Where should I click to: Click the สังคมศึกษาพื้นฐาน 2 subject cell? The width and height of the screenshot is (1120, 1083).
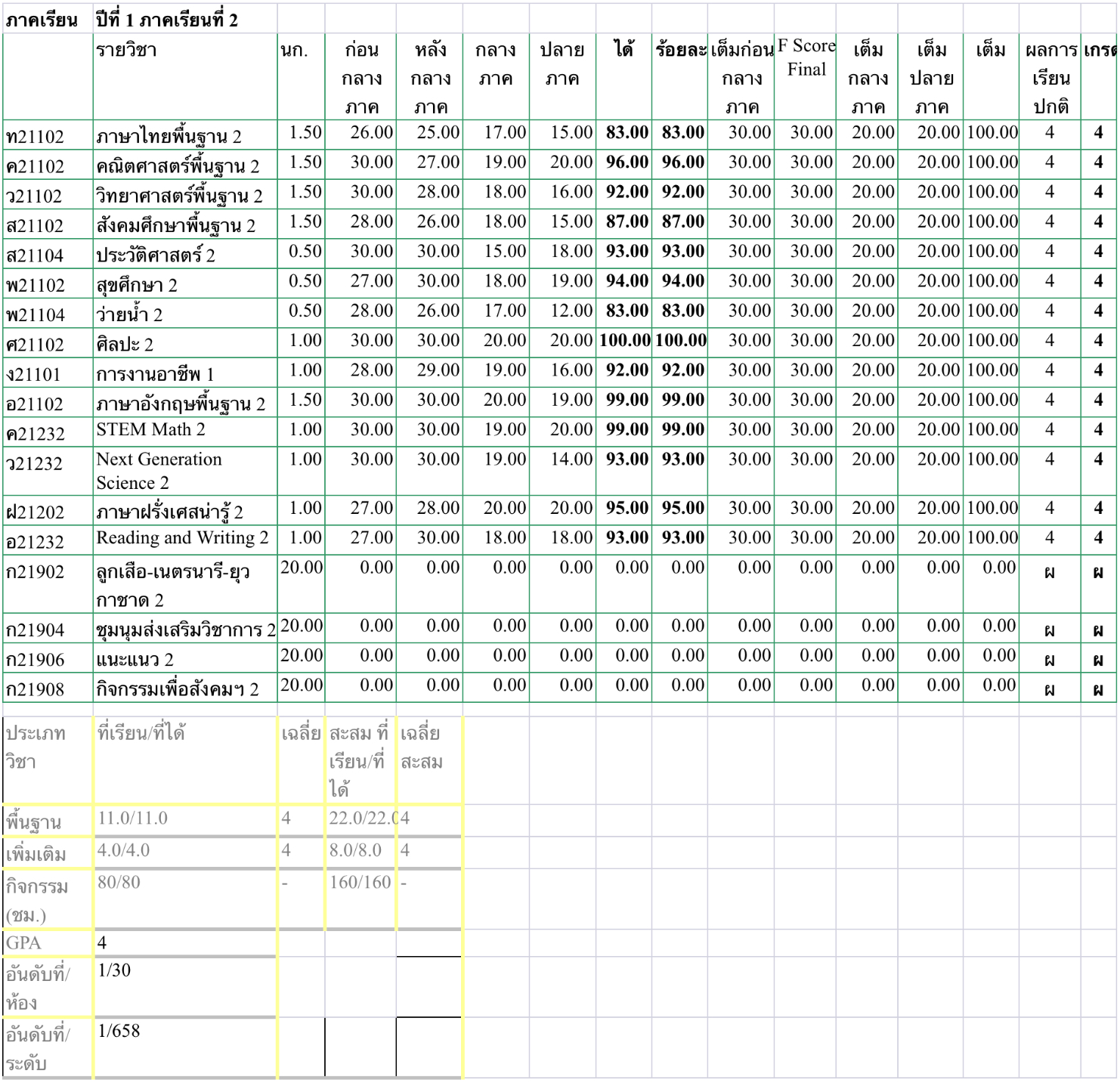pos(185,224)
